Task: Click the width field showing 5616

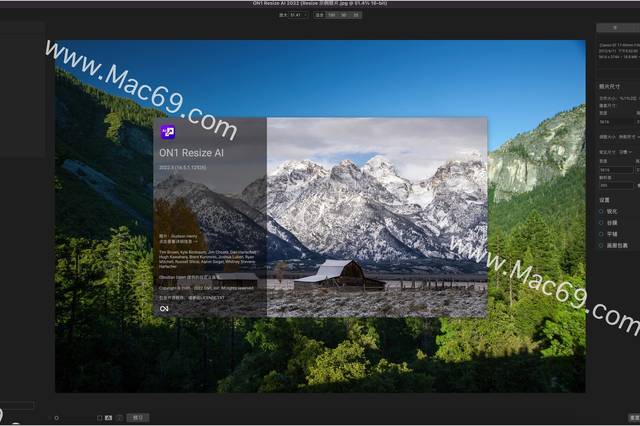Action: pos(616,170)
